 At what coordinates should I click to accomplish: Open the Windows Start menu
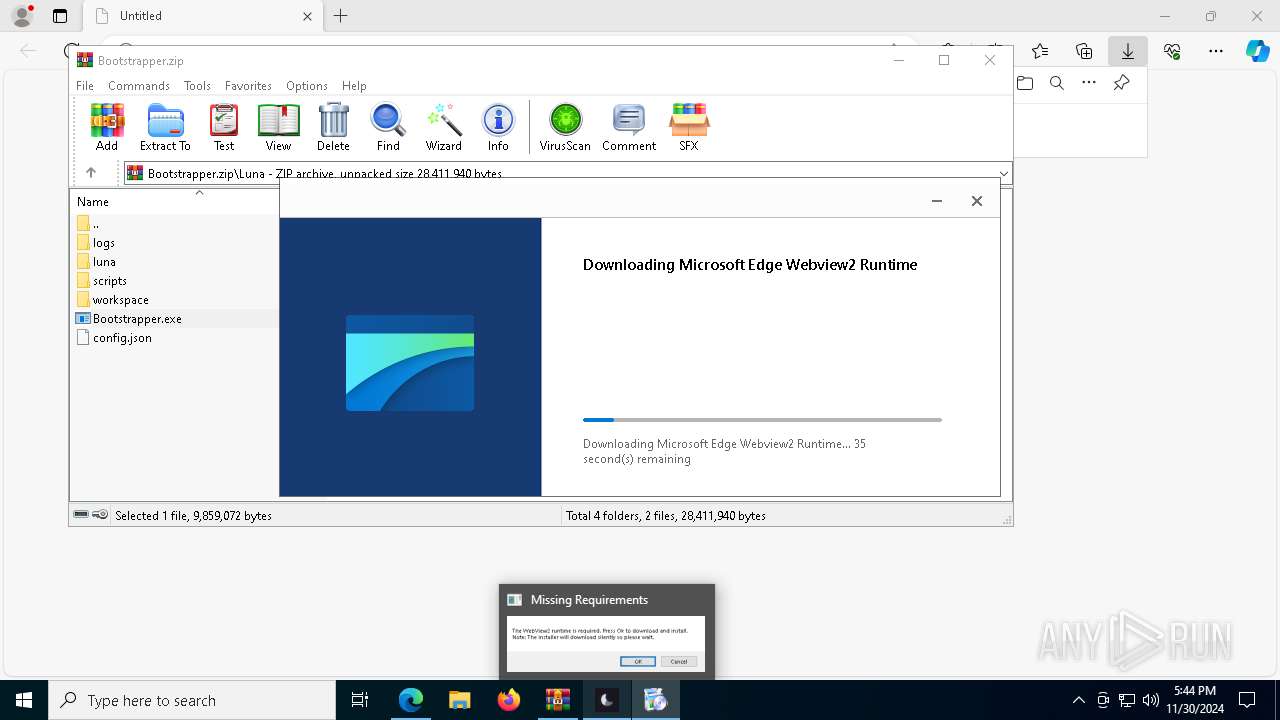coord(24,700)
